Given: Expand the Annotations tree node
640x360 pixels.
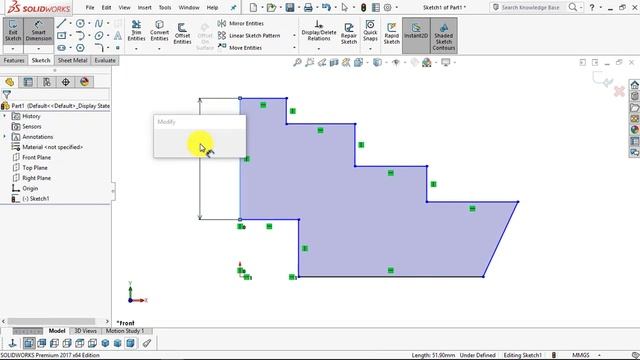Looking at the screenshot, I should (4, 136).
